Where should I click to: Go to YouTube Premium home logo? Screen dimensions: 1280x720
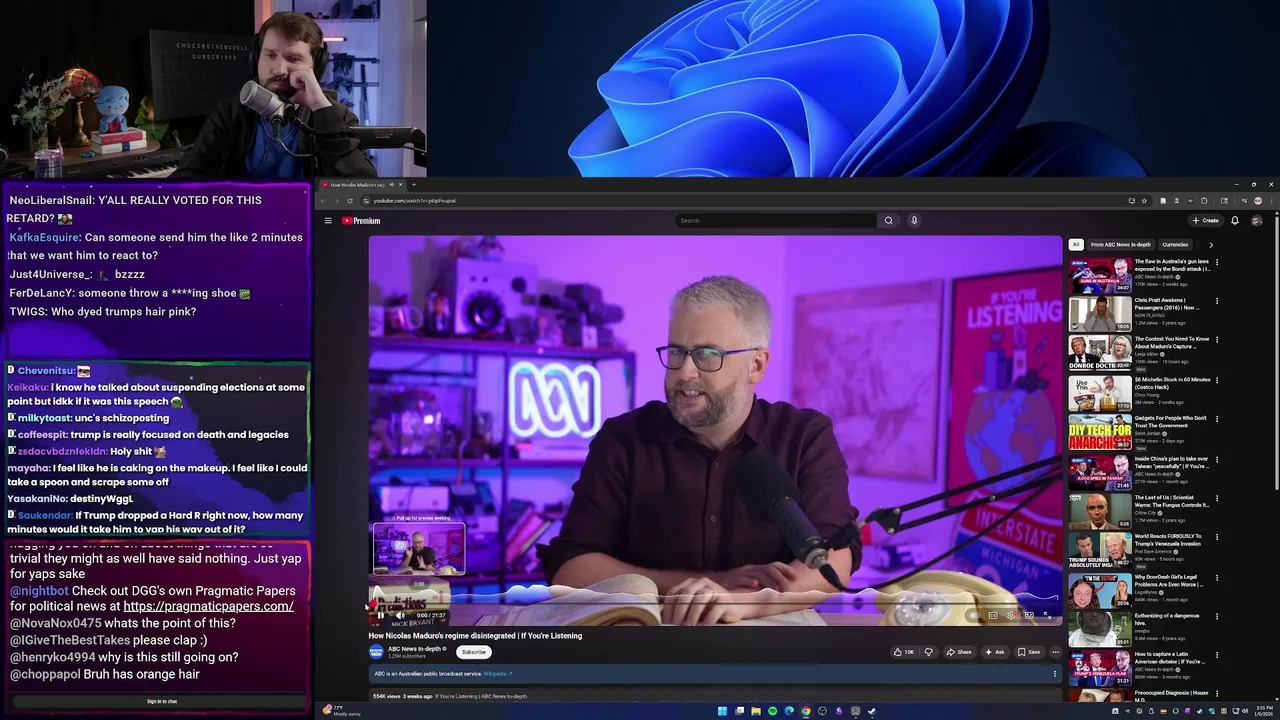coord(361,220)
